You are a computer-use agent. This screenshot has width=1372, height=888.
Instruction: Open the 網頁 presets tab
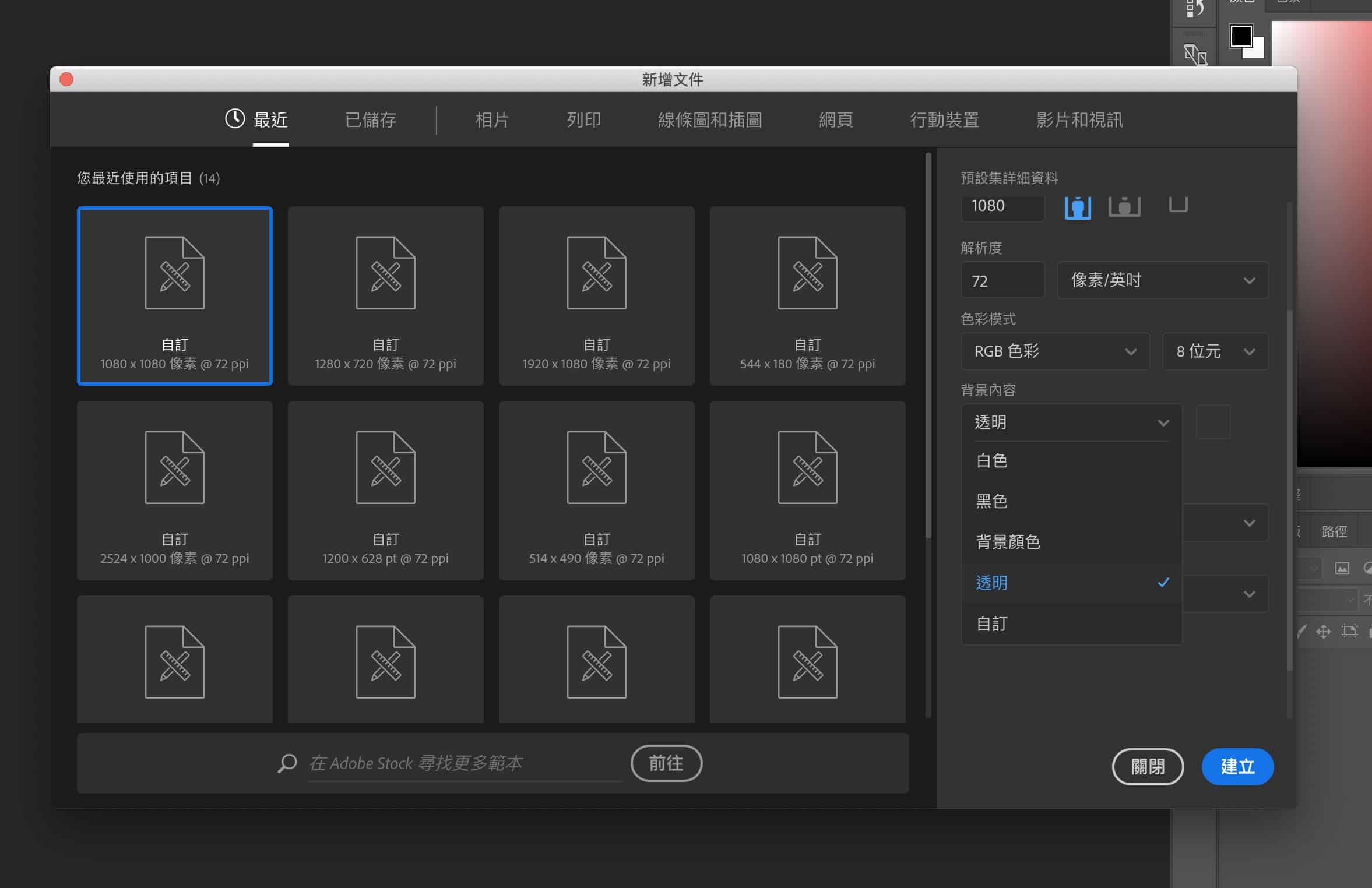tap(836, 119)
